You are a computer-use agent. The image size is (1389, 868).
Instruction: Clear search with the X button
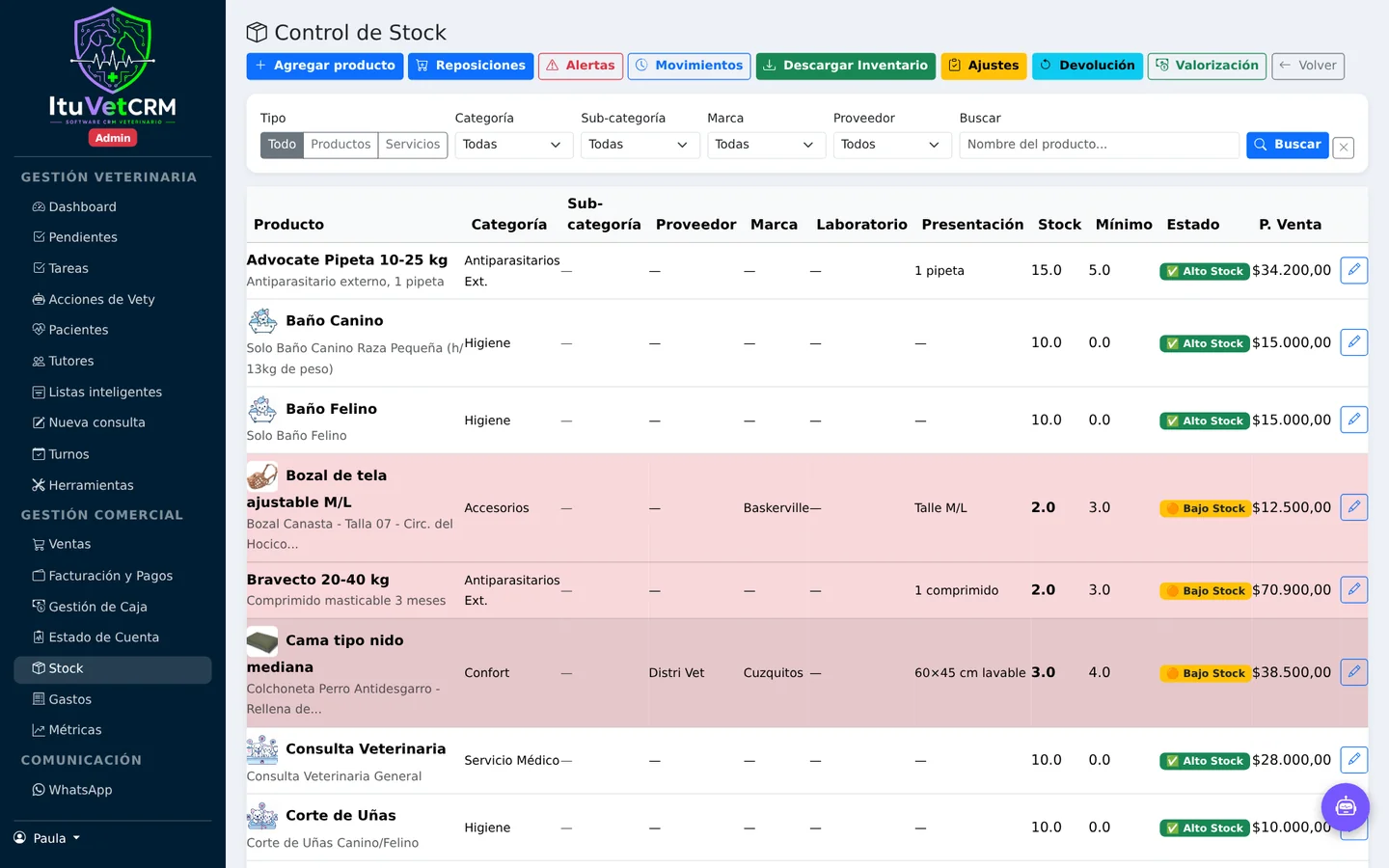(x=1344, y=147)
